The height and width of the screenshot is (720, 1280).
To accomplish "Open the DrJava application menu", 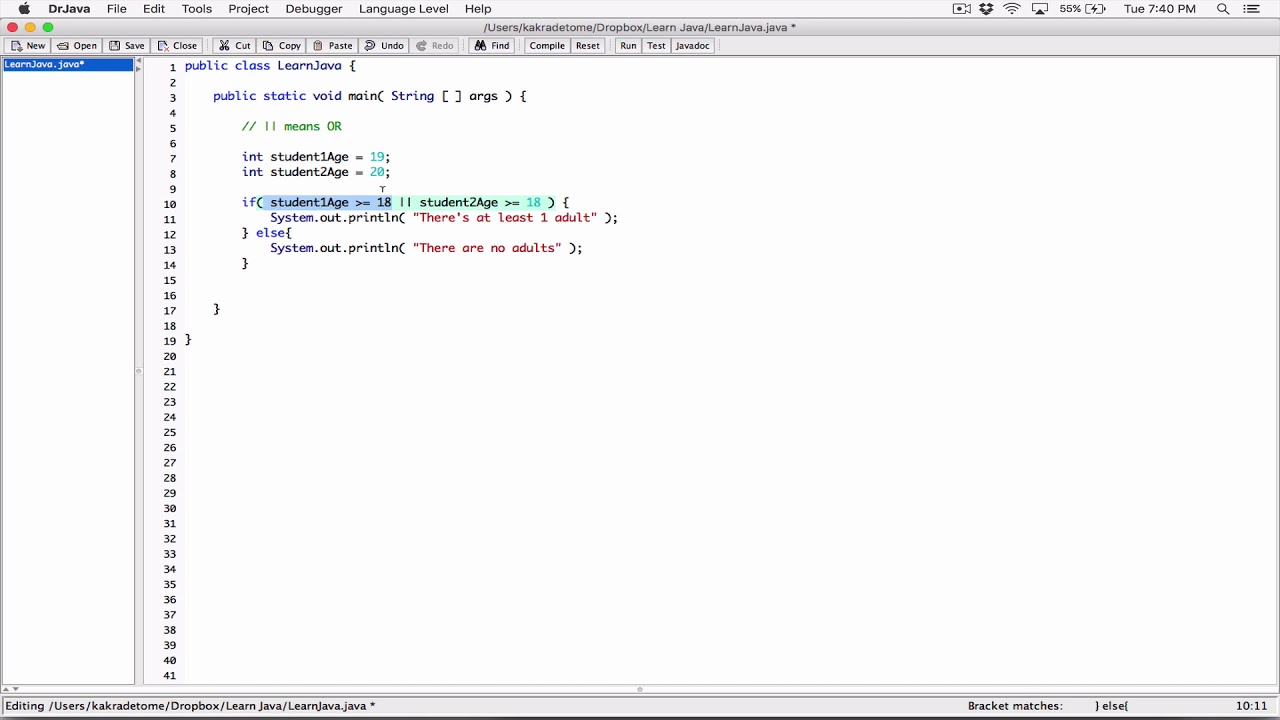I will pyautogui.click(x=69, y=9).
